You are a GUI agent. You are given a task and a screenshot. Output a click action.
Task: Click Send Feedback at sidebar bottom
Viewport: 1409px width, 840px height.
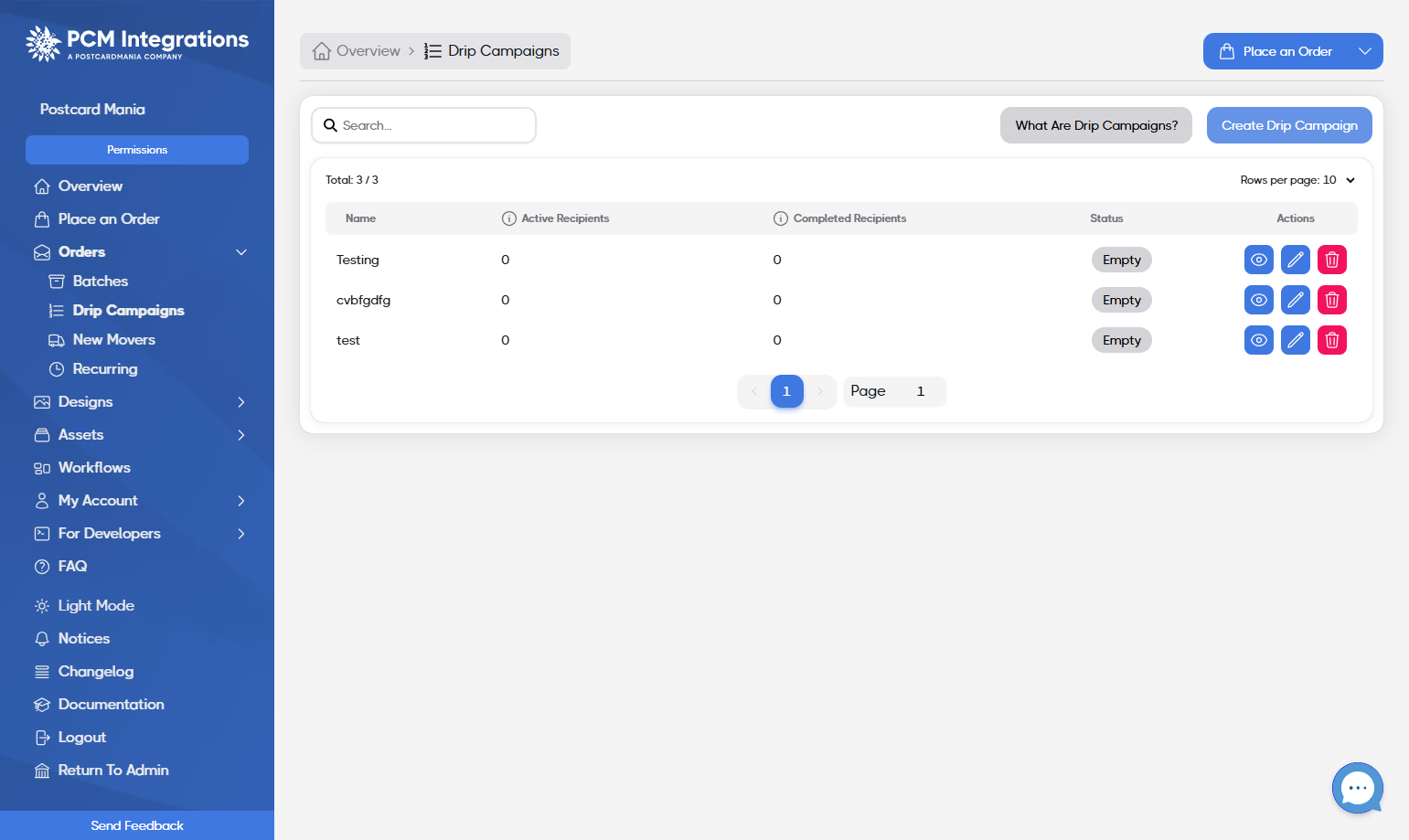tap(137, 825)
